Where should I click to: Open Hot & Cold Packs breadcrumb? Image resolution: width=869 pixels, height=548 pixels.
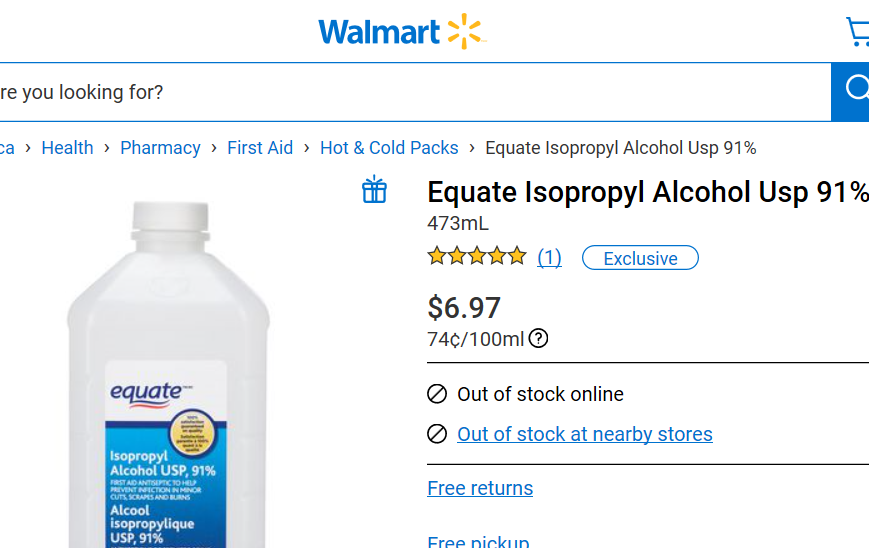click(x=389, y=148)
